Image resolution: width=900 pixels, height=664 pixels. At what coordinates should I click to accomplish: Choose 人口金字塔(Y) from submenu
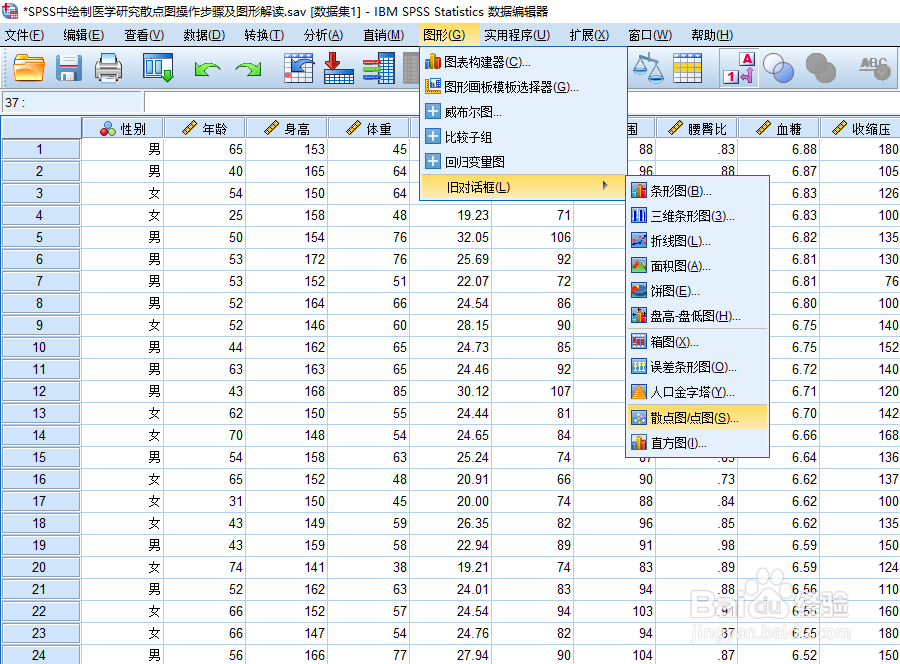(698, 393)
